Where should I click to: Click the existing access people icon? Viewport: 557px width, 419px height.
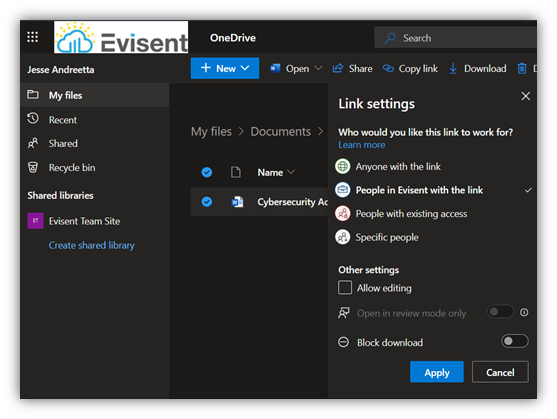click(x=343, y=213)
